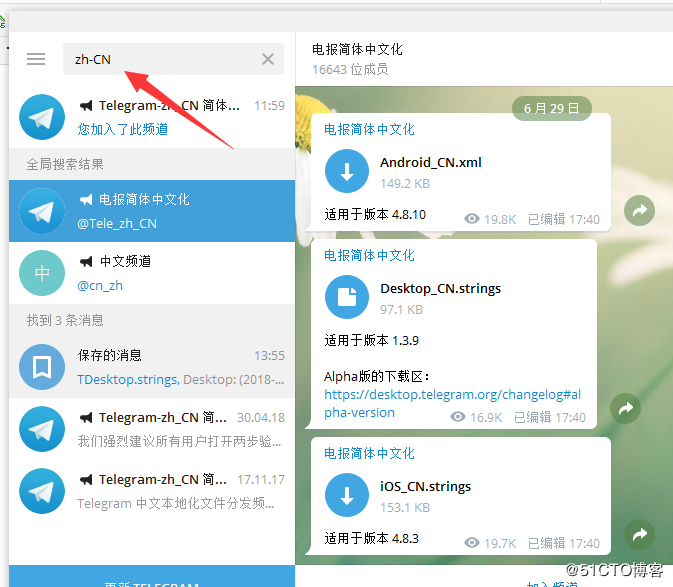Click the Android_CN.xml file name
This screenshot has height=587, width=673.
point(430,162)
